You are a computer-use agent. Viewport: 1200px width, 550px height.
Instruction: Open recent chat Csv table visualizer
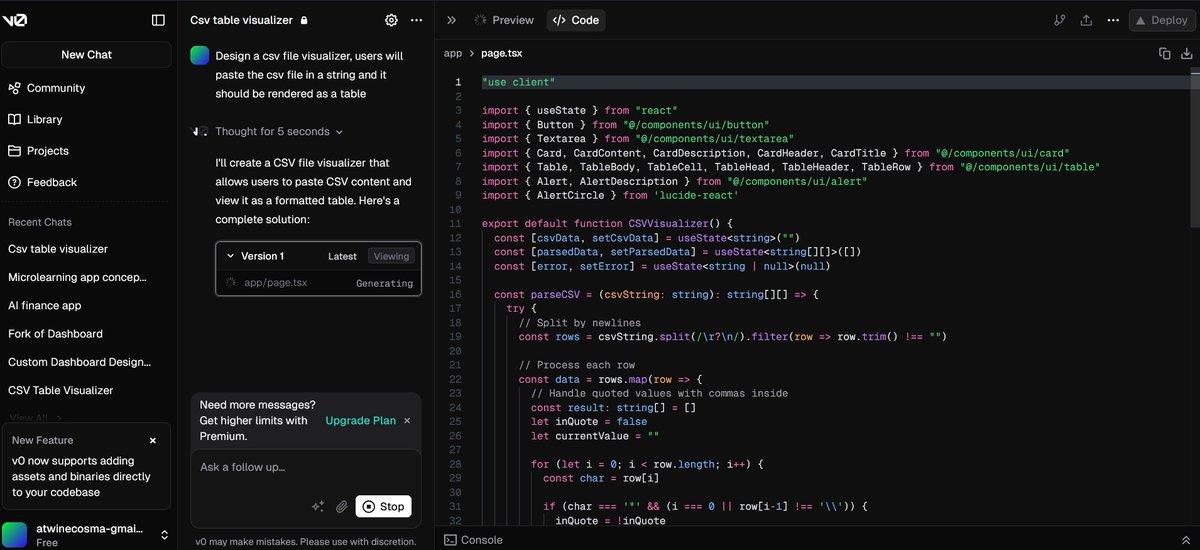click(58, 249)
